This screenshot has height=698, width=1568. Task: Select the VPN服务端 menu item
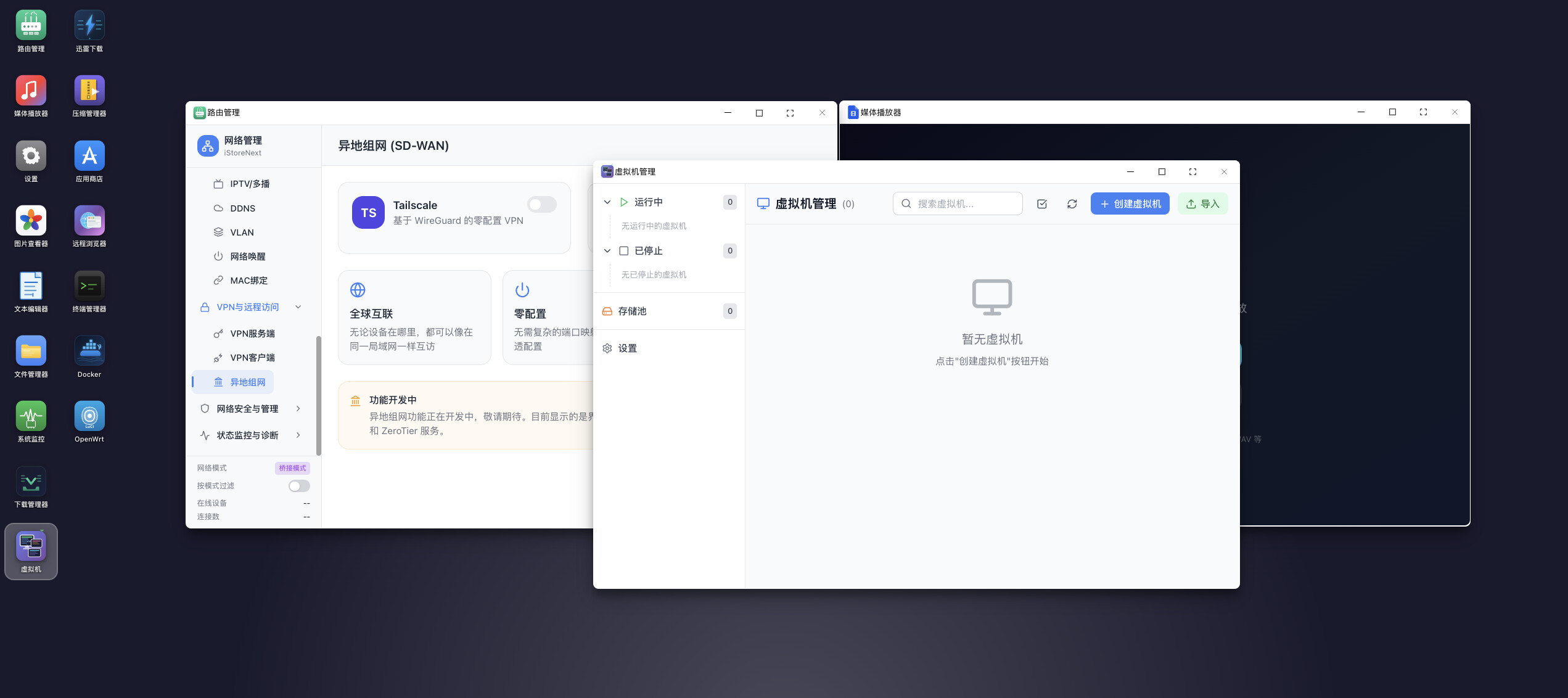click(x=252, y=334)
